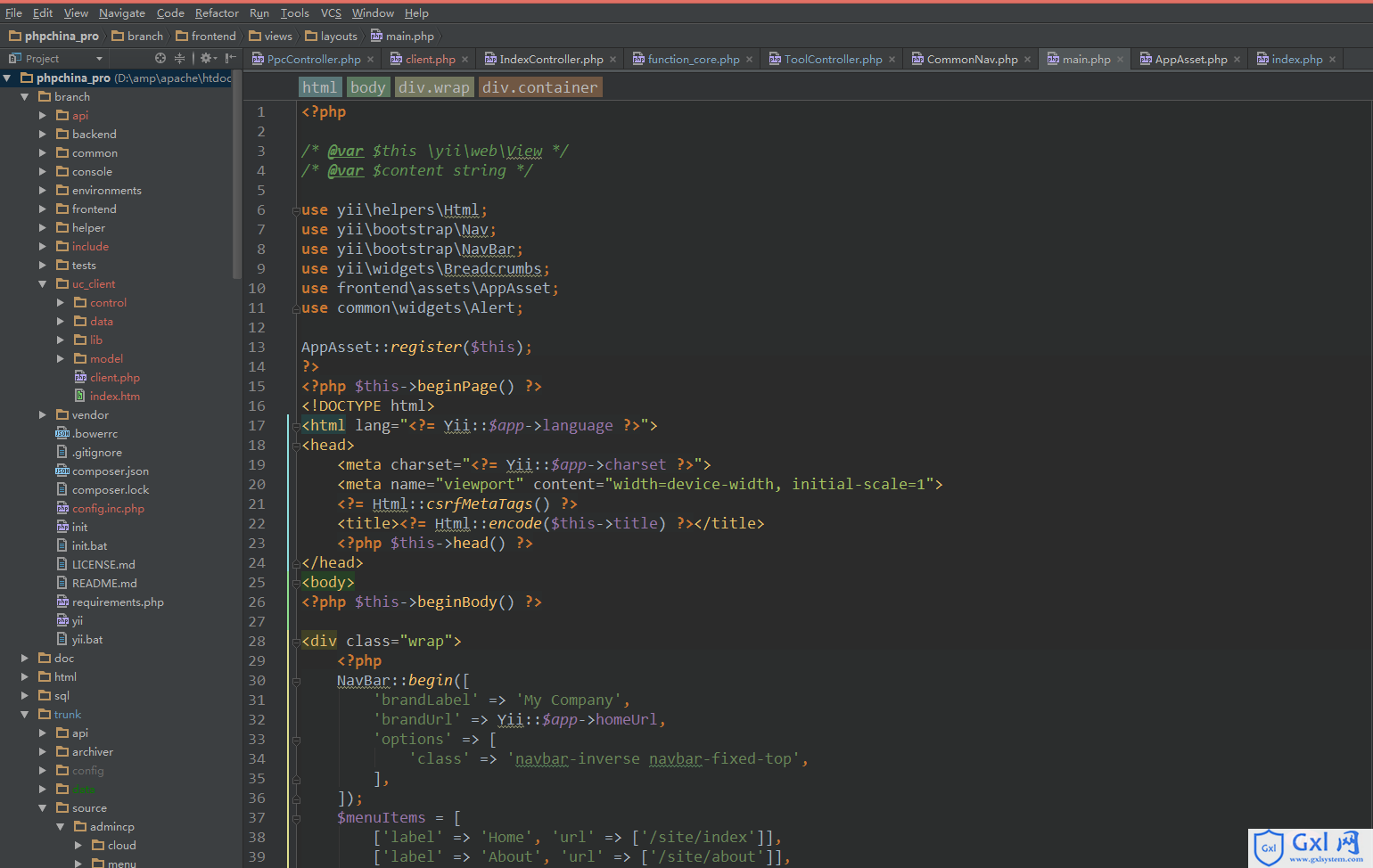Viewport: 1373px width, 868px height.
Task: Open the Project panel gear settings
Action: pyautogui.click(x=207, y=58)
